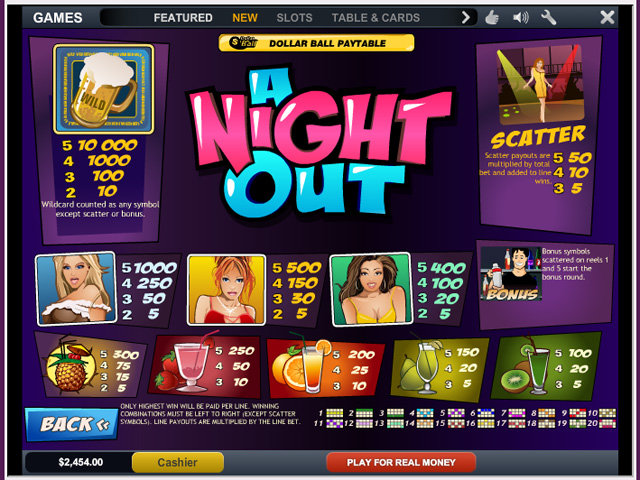Click the thumbs-up like icon
The image size is (640, 480).
pyautogui.click(x=492, y=18)
